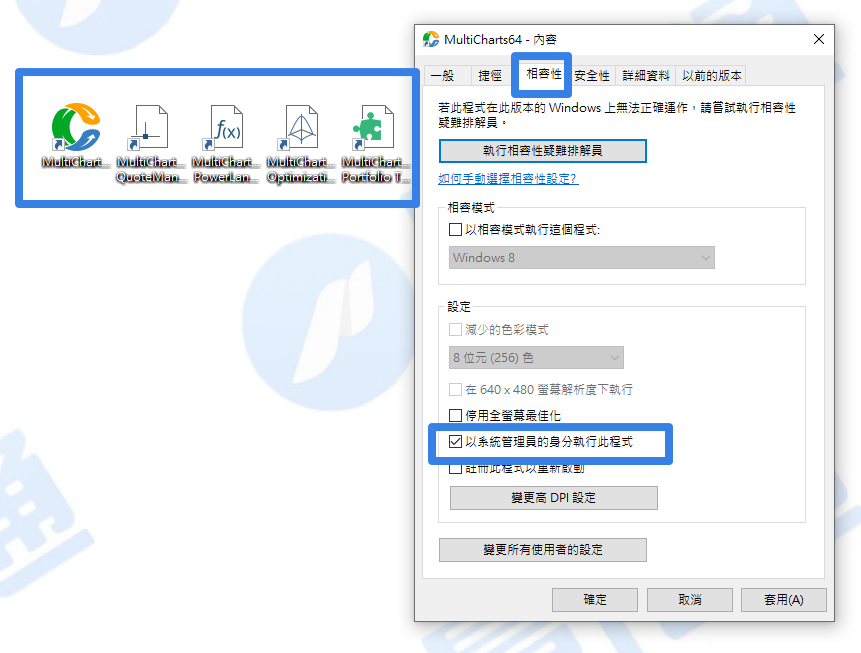Click 執行相容性疑難排解員 button
Screen dimensions: 861x653
[x=543, y=151]
